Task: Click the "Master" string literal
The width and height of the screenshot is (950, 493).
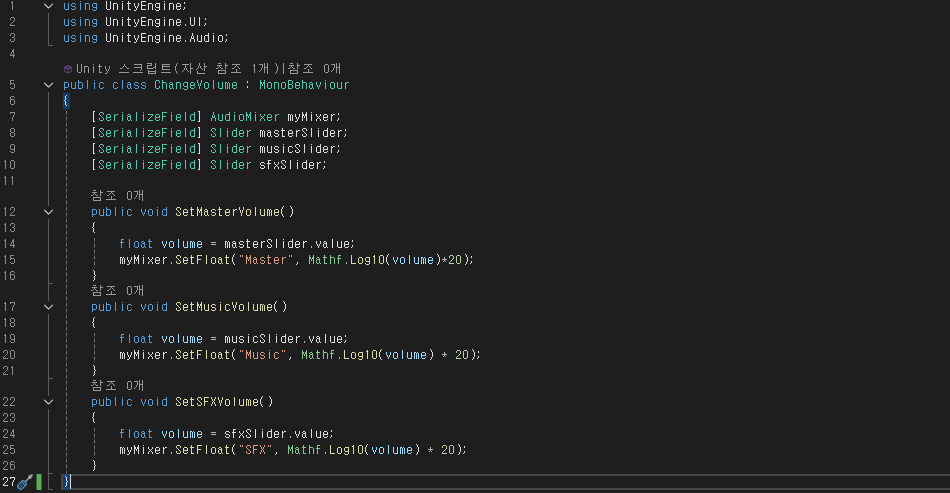Action: (265, 260)
